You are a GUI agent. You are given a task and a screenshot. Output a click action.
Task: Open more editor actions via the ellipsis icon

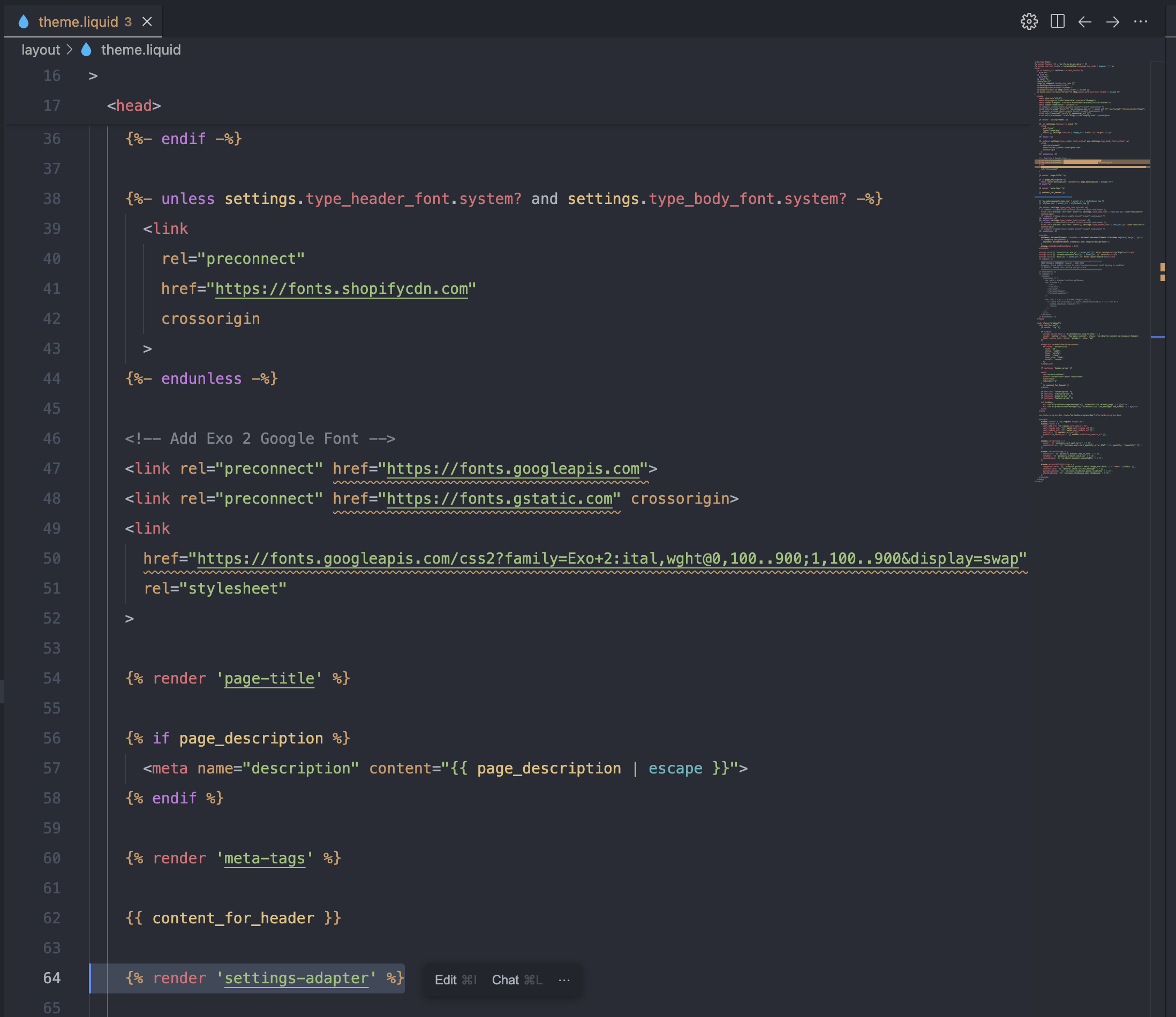point(1140,21)
